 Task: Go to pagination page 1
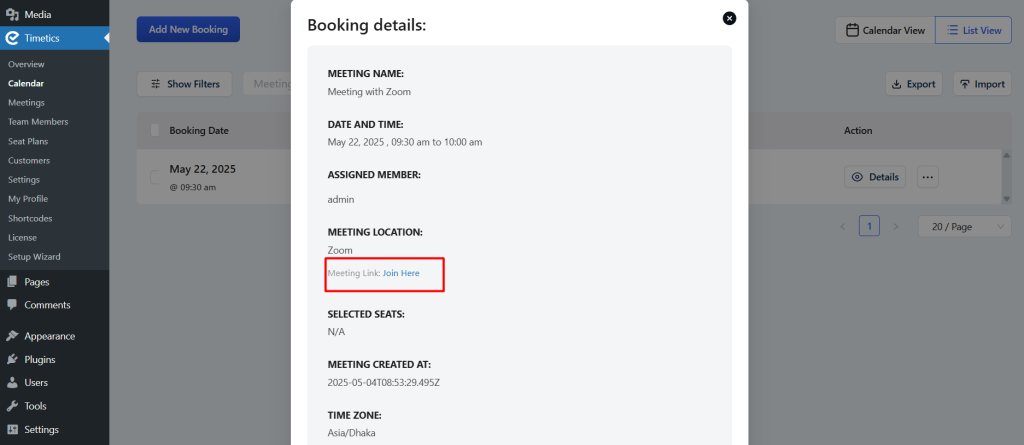point(869,226)
